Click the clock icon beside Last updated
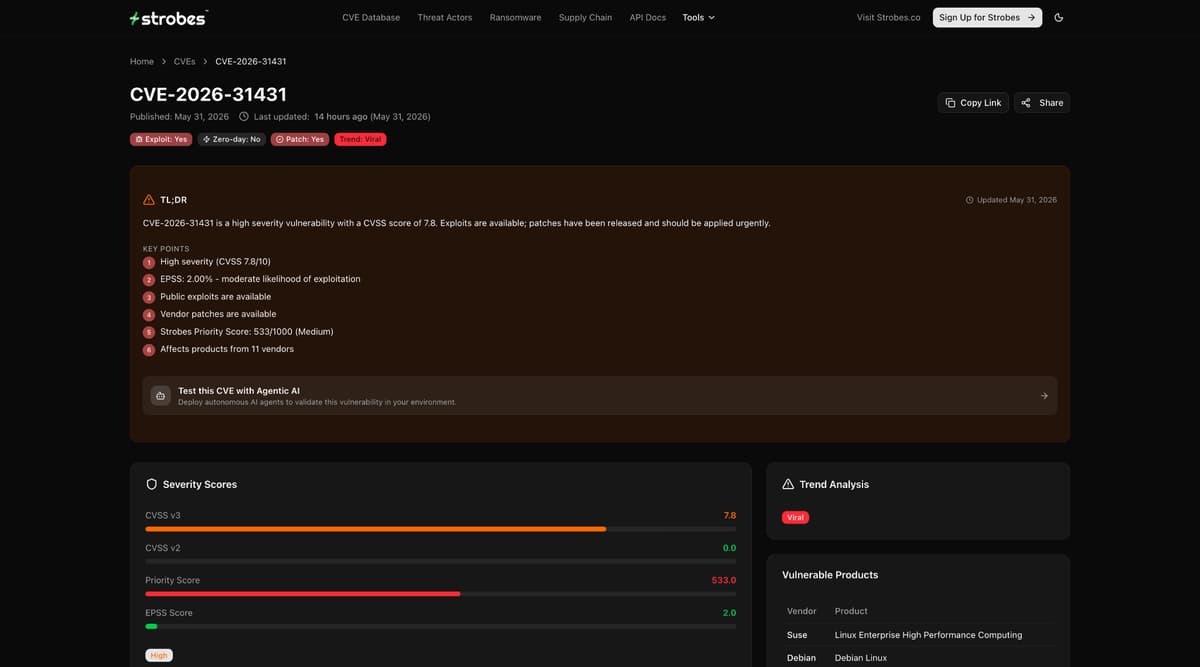1200x667 pixels. (244, 117)
